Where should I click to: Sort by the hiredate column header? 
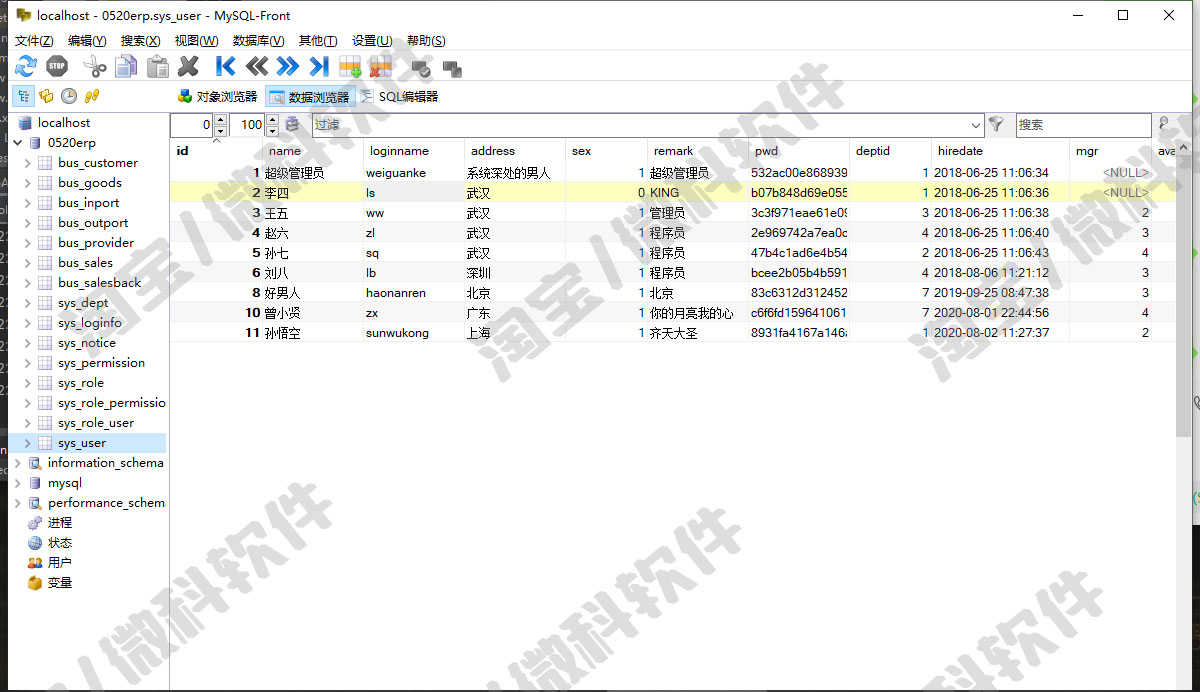(1001, 151)
